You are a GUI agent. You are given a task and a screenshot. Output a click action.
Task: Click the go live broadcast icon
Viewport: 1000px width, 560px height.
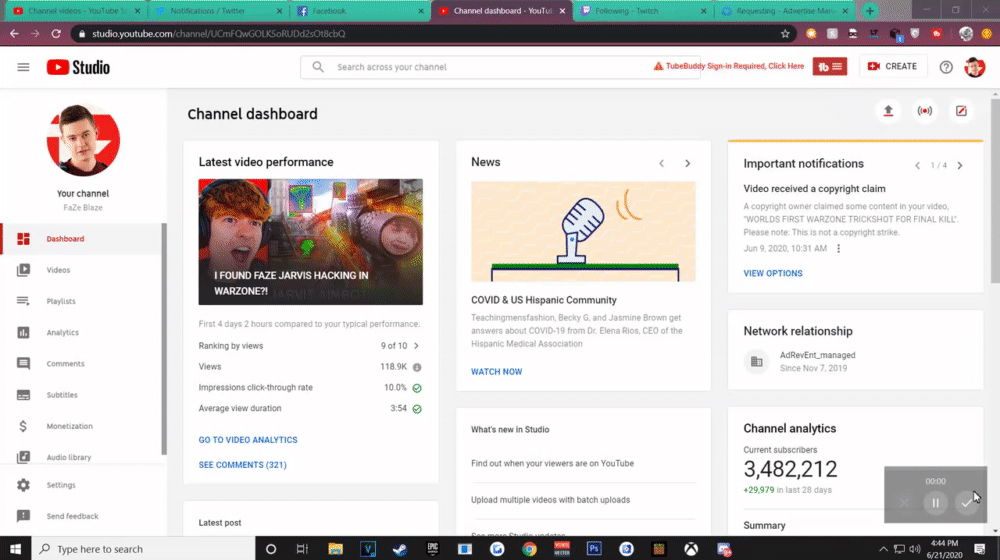[x=925, y=111]
